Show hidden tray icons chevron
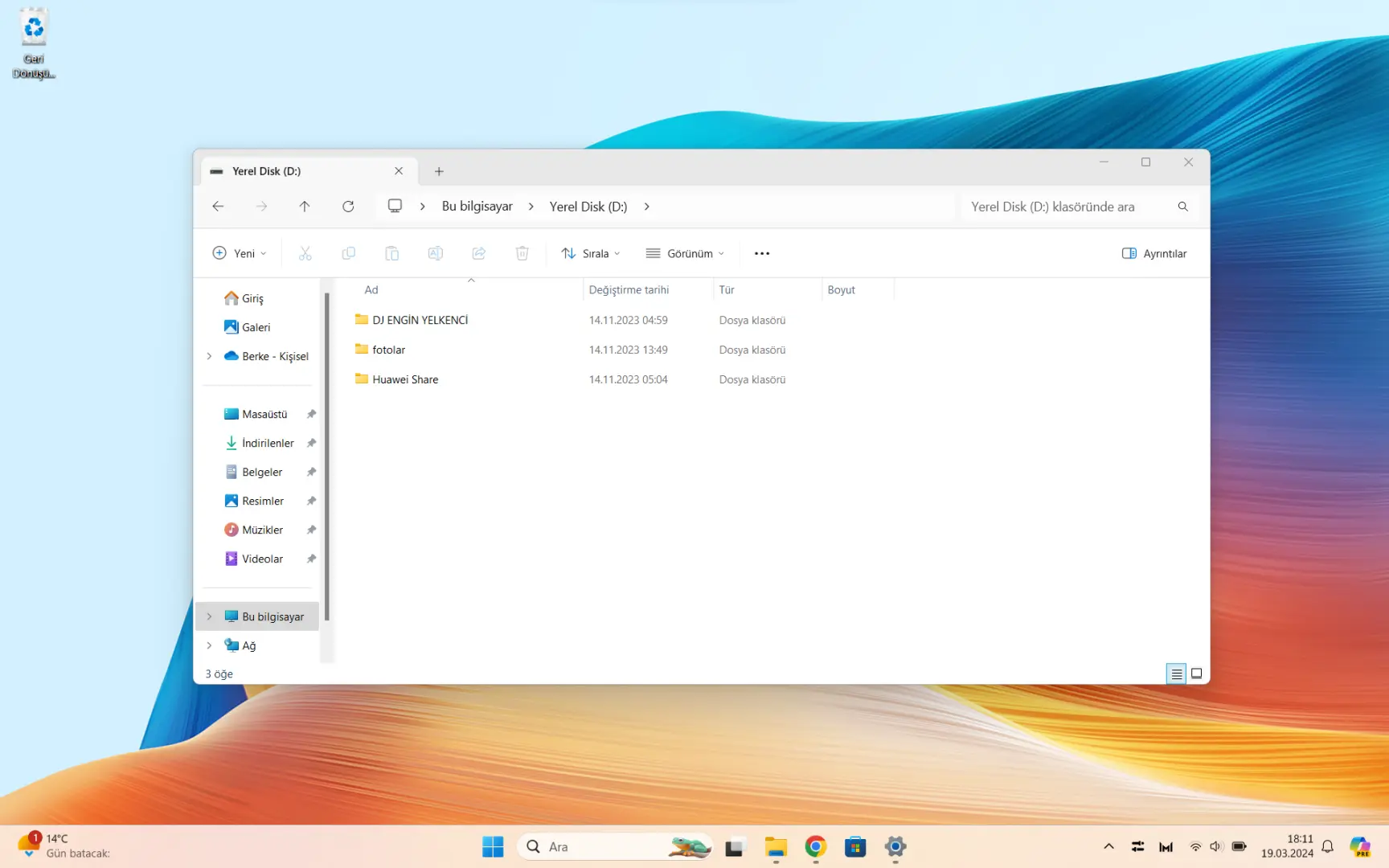1389x868 pixels. tap(1109, 846)
